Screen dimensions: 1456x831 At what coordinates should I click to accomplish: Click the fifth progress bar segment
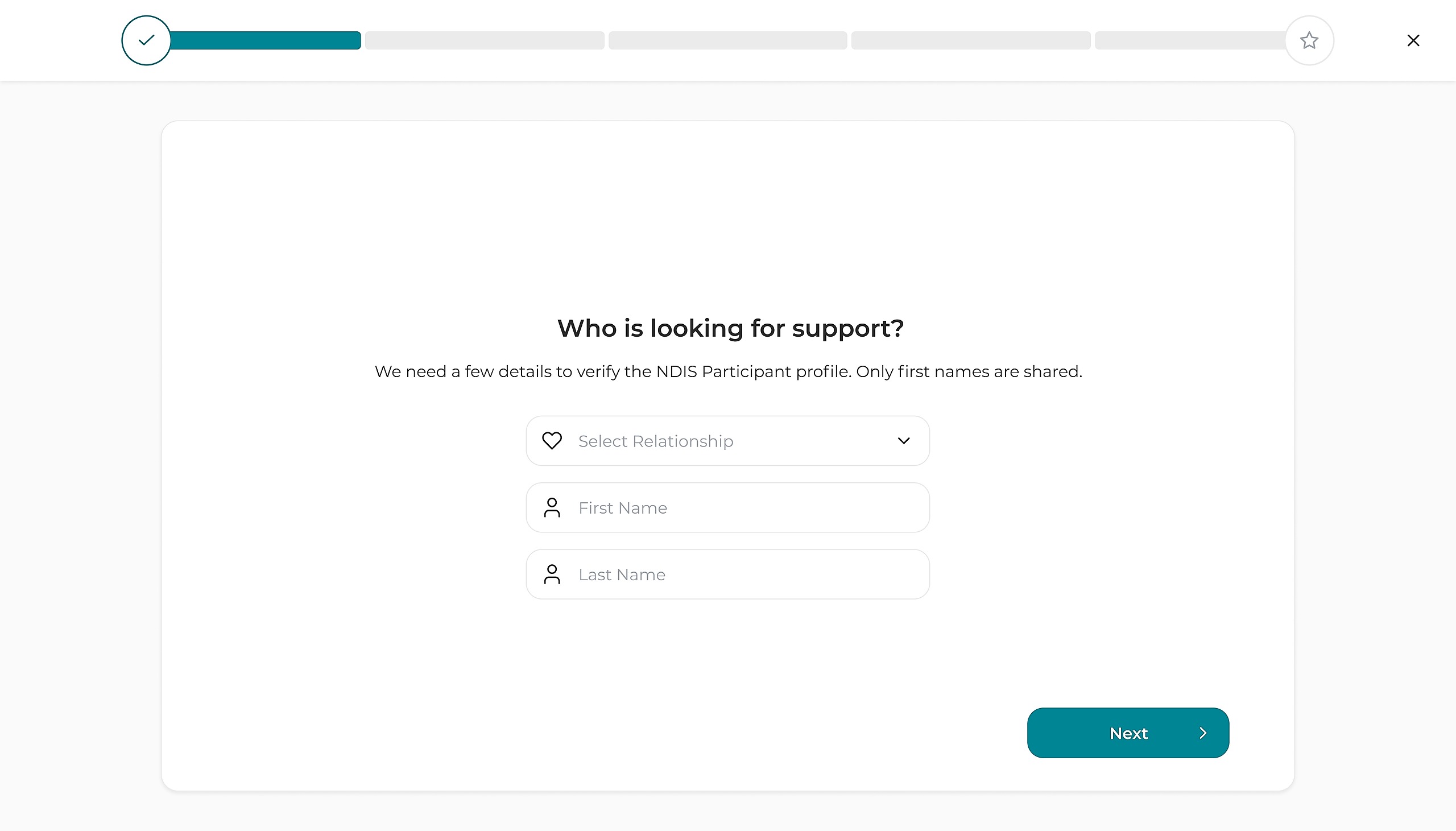[x=1190, y=40]
